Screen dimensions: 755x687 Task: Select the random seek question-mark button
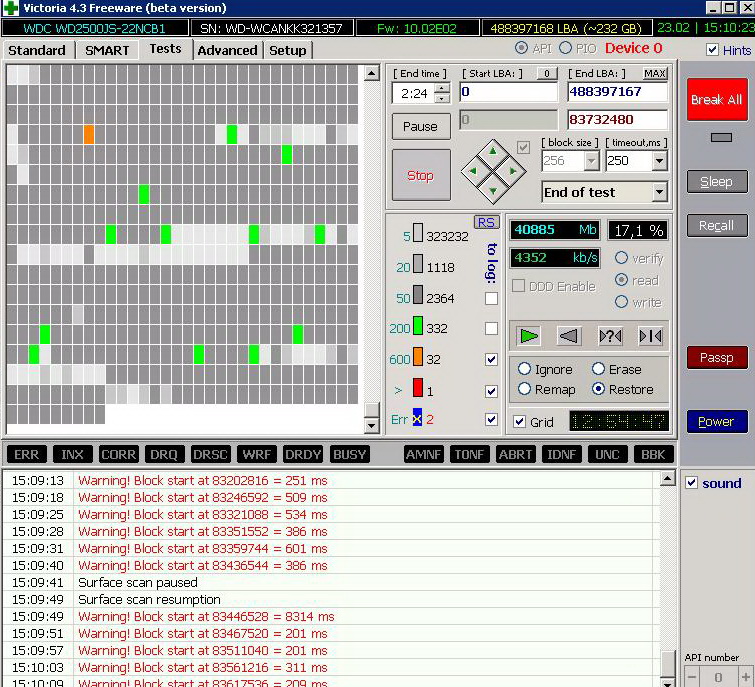610,336
